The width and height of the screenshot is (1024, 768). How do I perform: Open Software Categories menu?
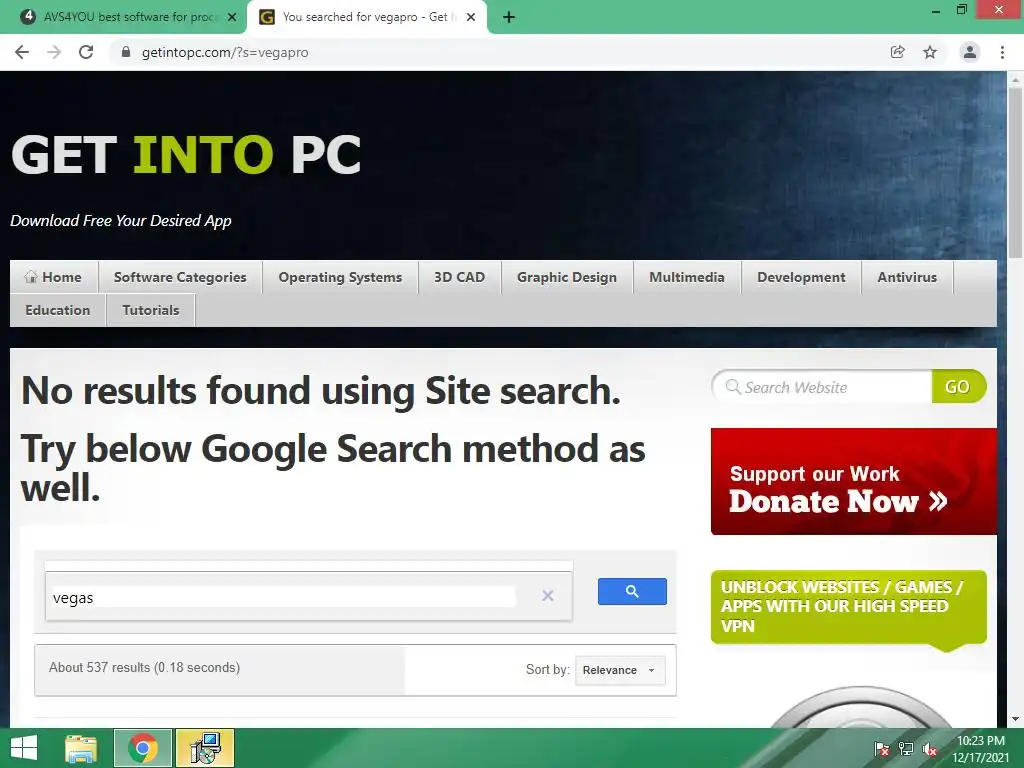pos(180,277)
